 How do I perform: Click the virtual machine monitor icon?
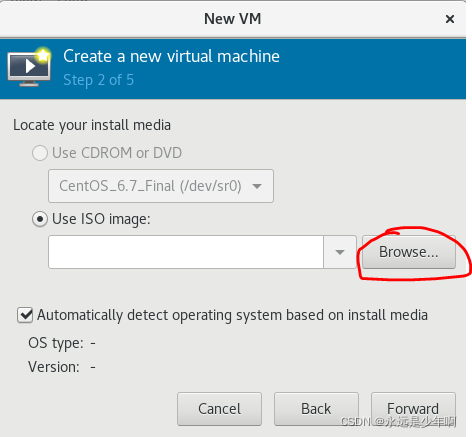[x=29, y=67]
